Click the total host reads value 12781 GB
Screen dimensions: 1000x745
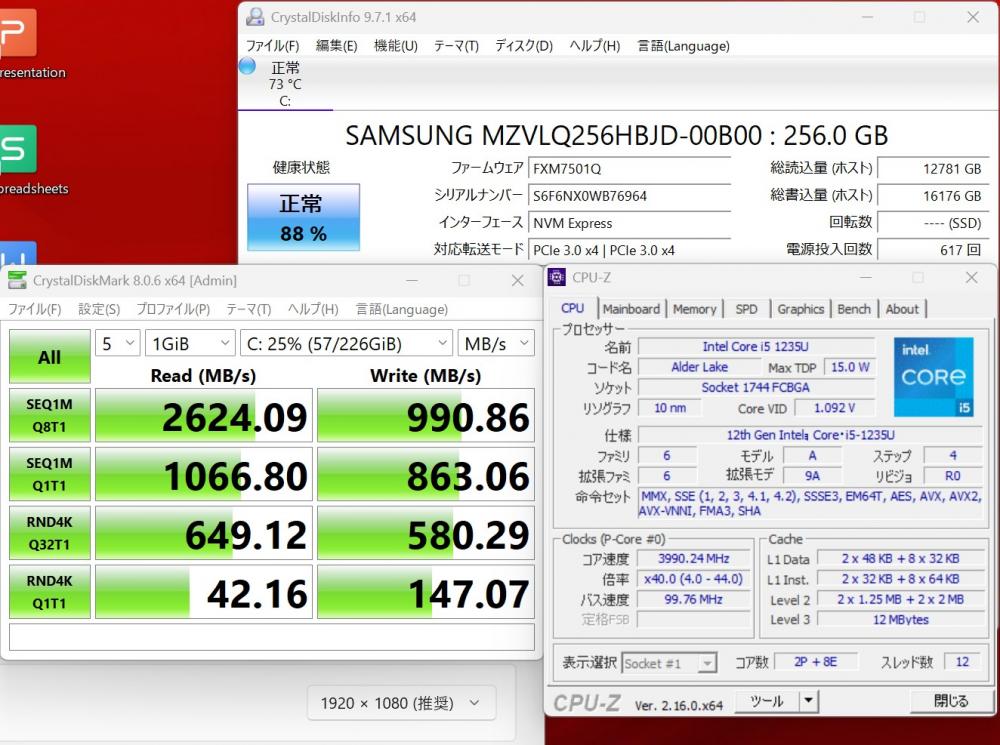933,168
